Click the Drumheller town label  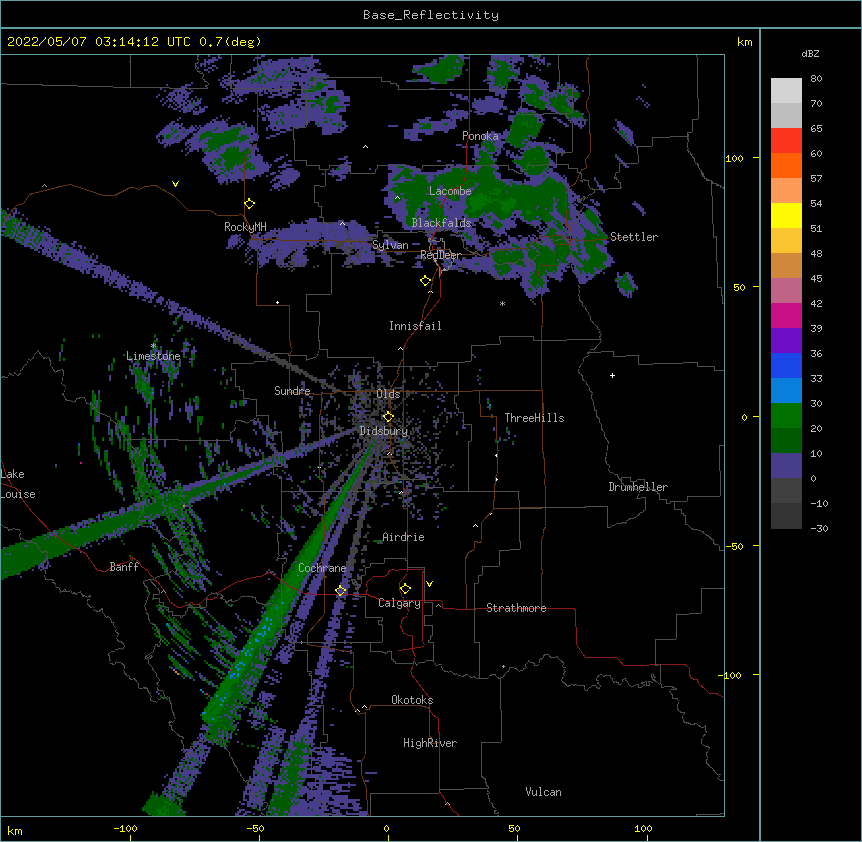(638, 487)
